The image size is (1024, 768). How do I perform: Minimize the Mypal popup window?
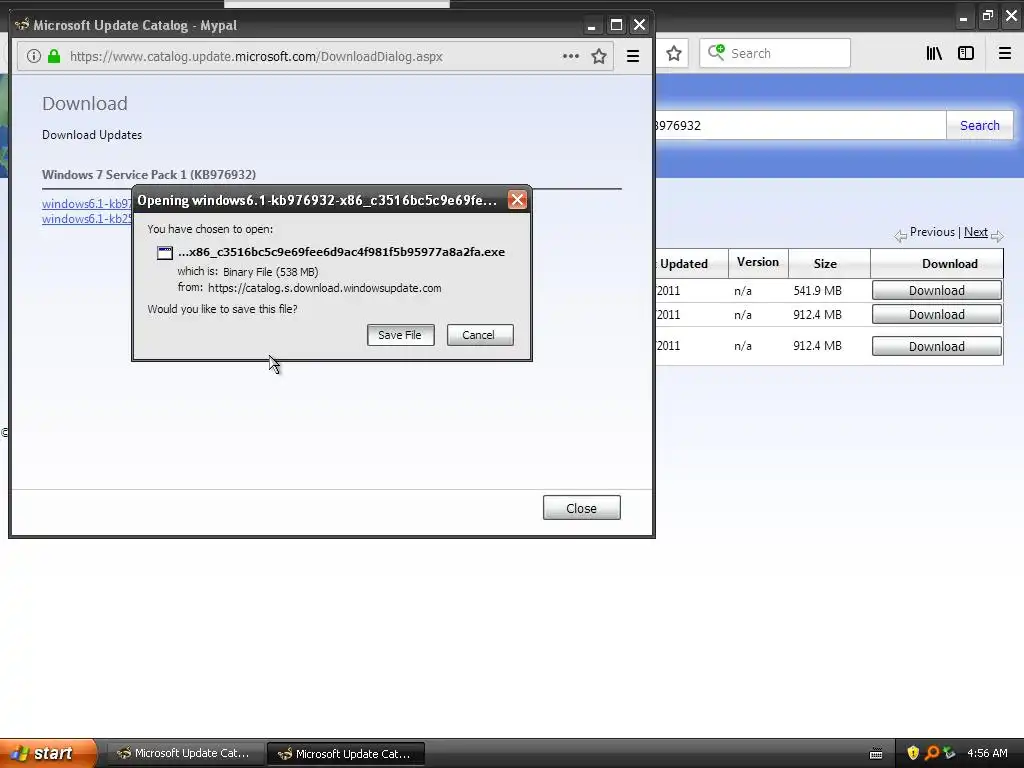click(592, 25)
